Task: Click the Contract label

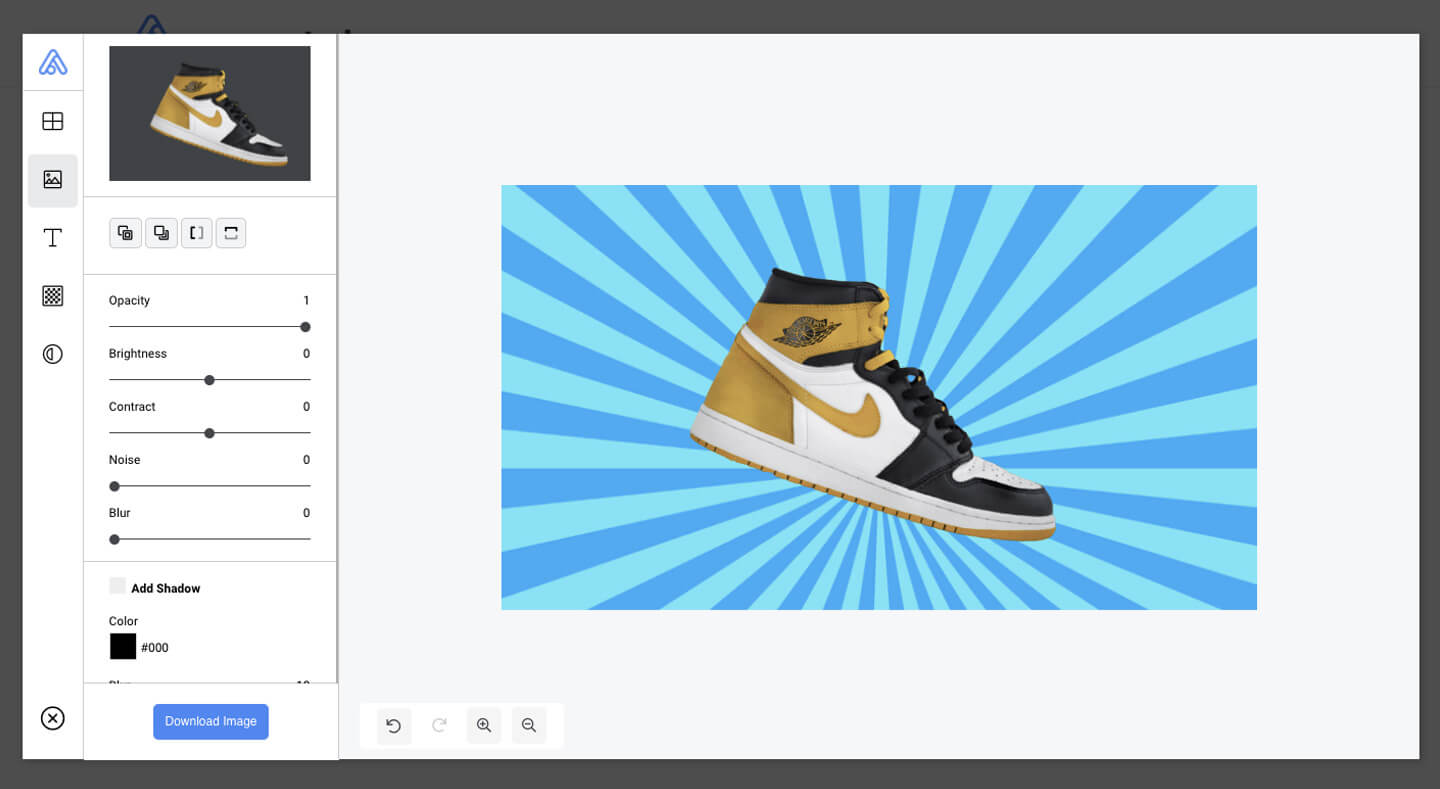Action: tap(133, 407)
